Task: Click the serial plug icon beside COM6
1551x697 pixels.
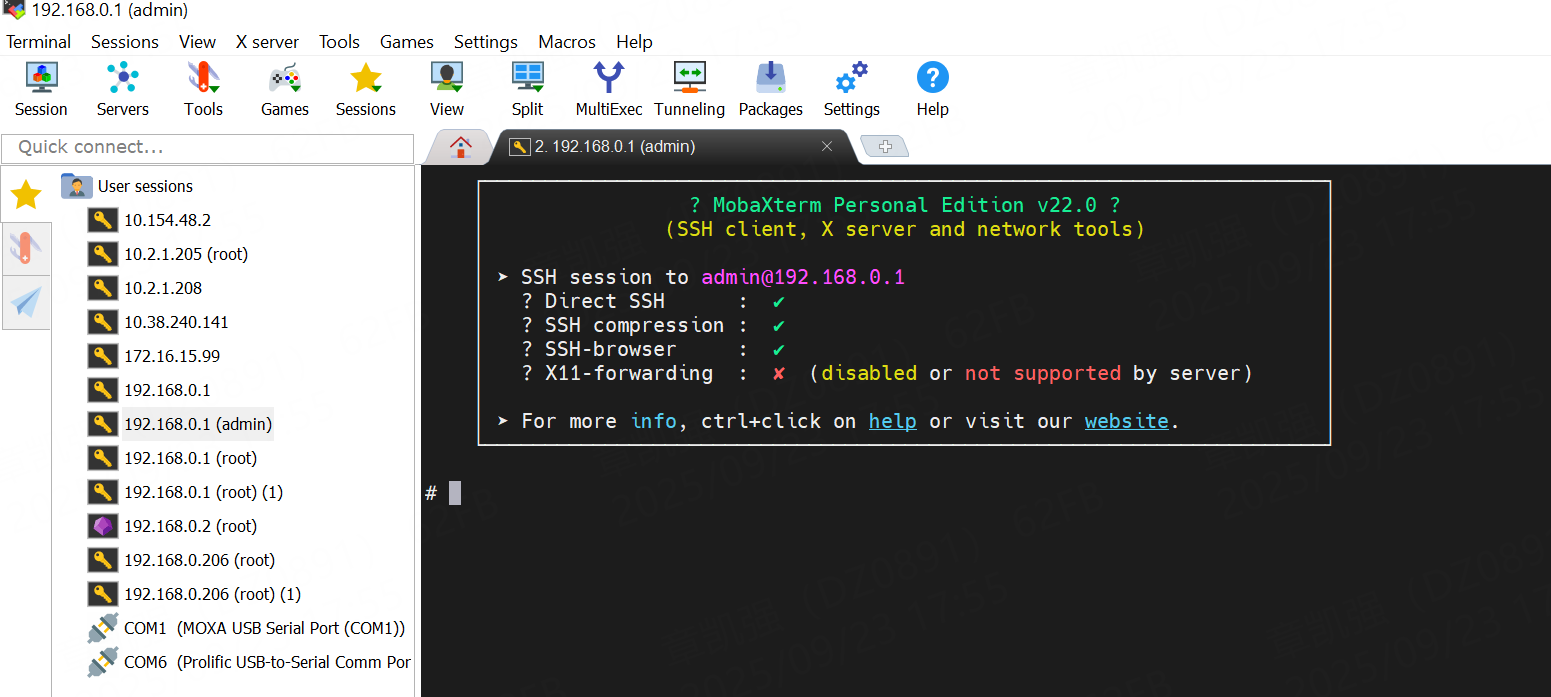Action: (102, 662)
